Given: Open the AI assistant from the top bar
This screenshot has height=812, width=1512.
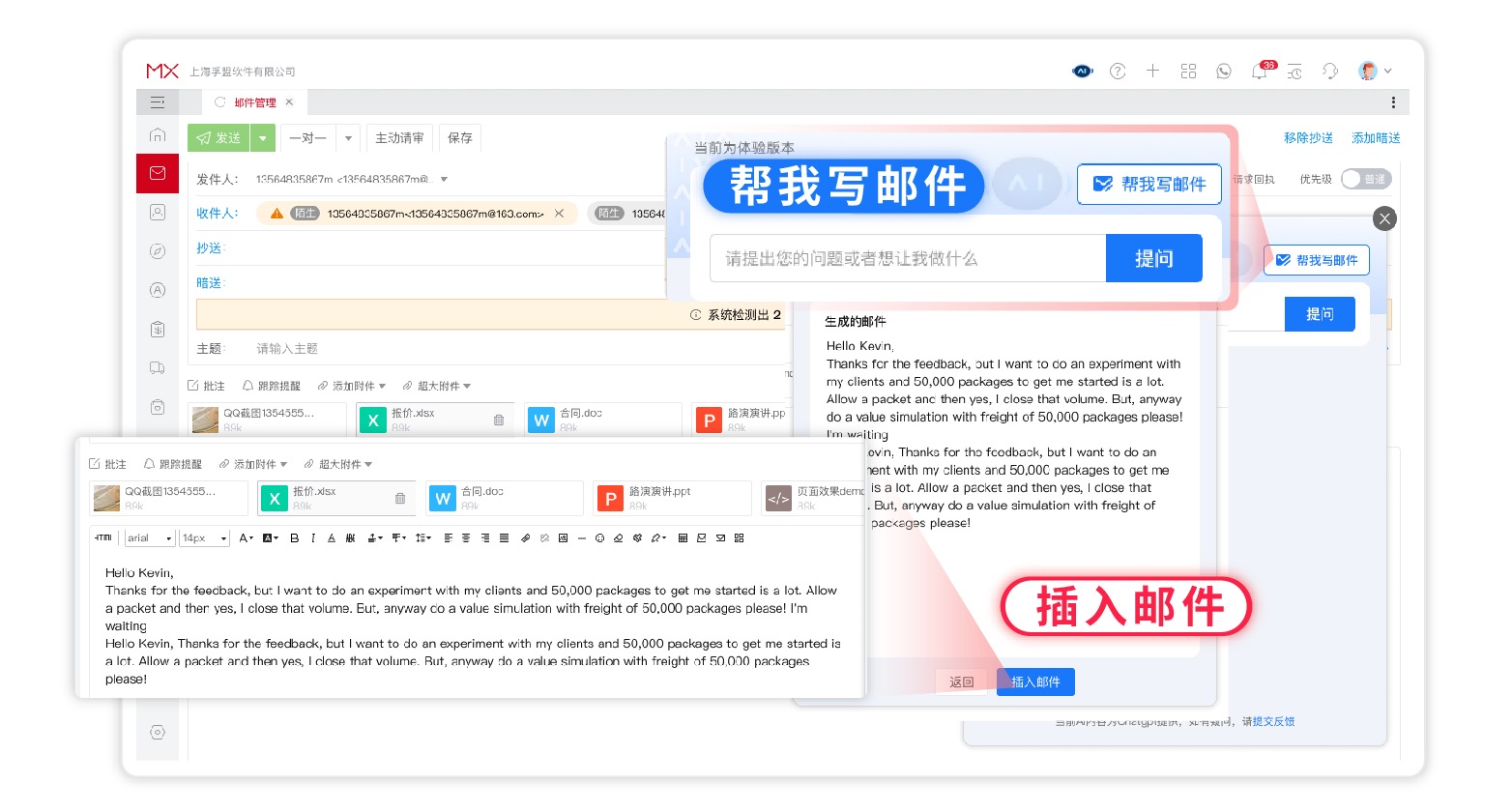Looking at the screenshot, I should [1083, 71].
